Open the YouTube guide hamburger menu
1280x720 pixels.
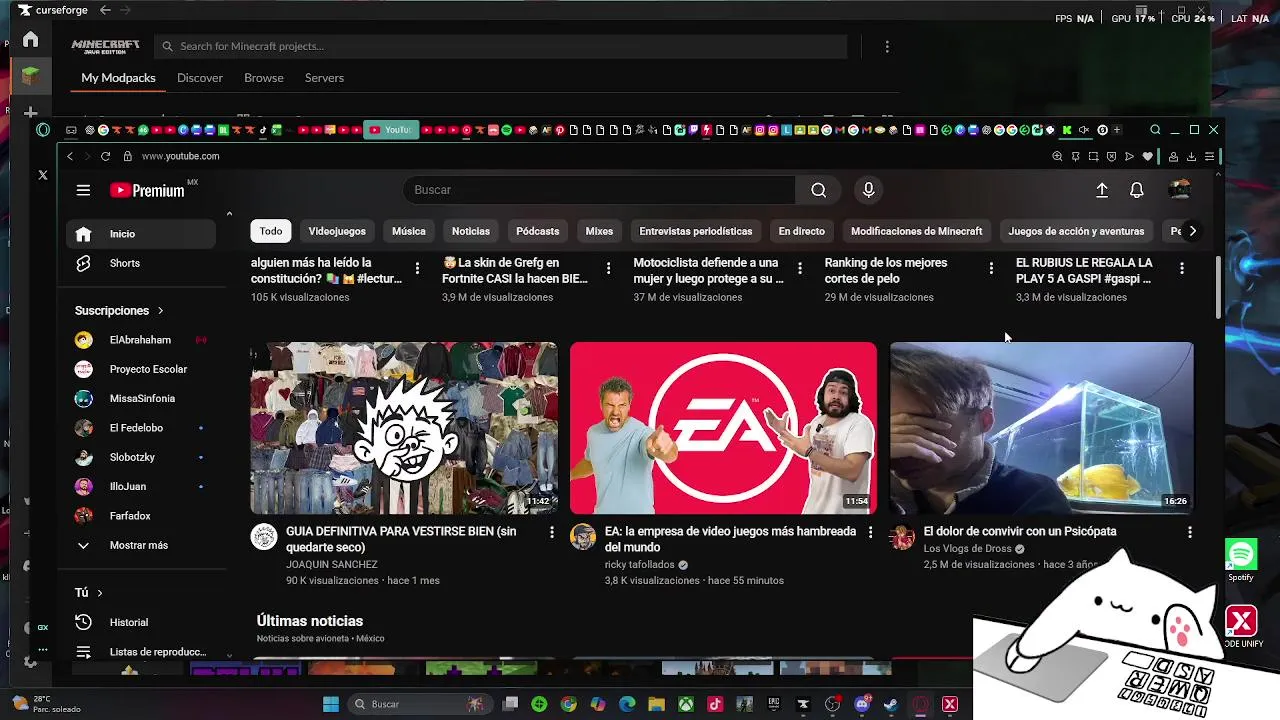click(x=83, y=190)
